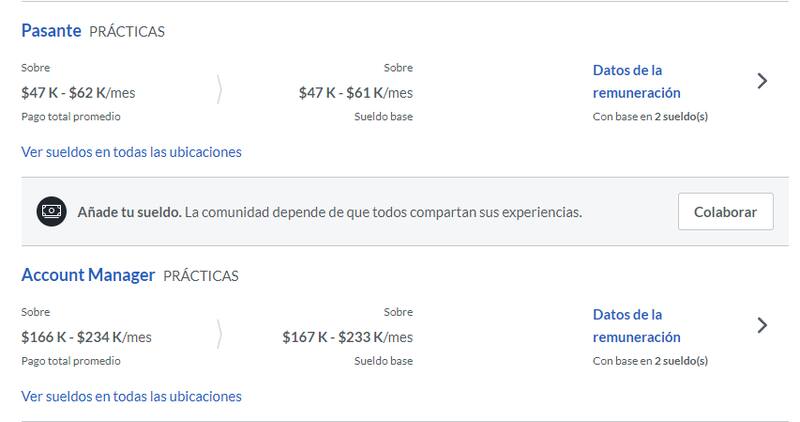
Task: Click the Account Manager base salary $167 K - $233 K
Action: click(x=347, y=337)
